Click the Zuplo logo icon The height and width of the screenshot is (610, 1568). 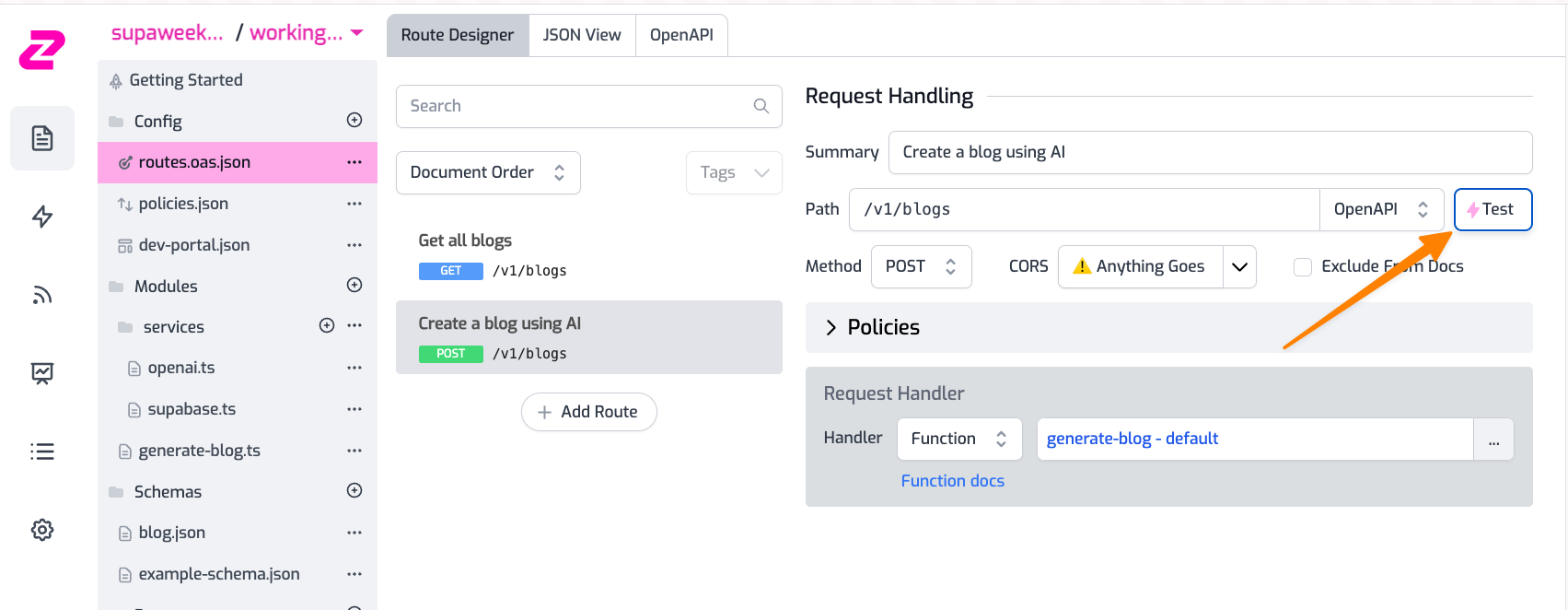click(x=42, y=50)
